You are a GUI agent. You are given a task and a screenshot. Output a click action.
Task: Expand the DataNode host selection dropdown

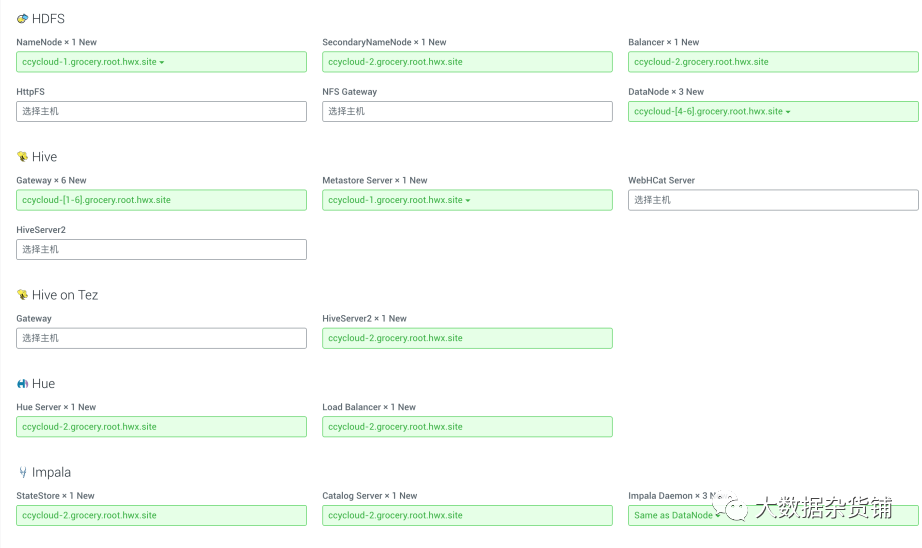[788, 112]
